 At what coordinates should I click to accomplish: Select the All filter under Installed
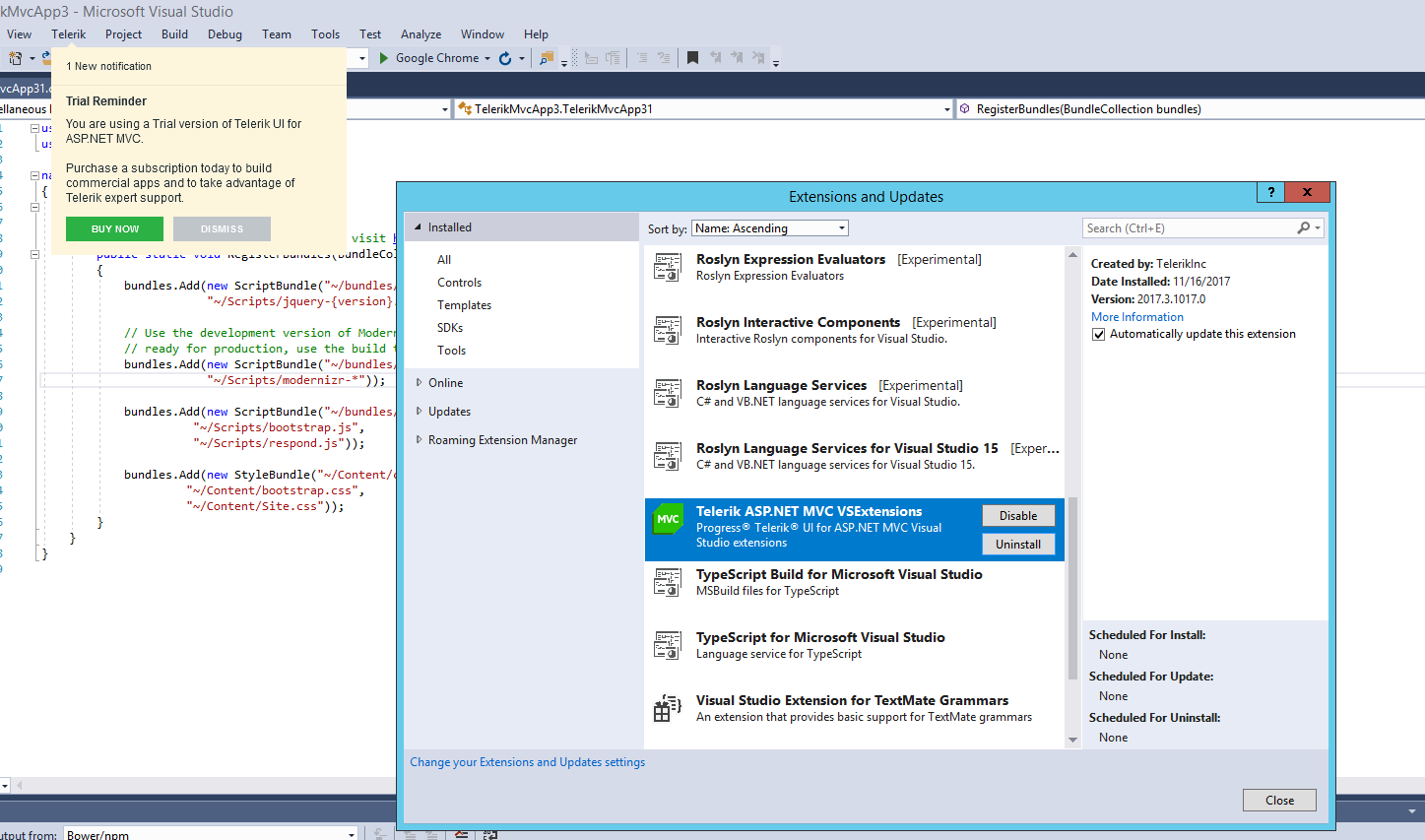click(444, 260)
